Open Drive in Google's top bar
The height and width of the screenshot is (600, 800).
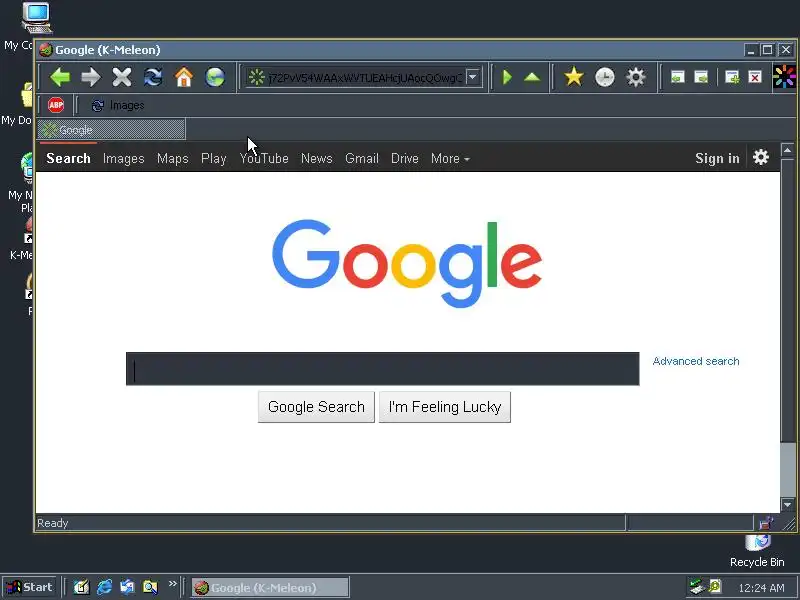coord(405,159)
